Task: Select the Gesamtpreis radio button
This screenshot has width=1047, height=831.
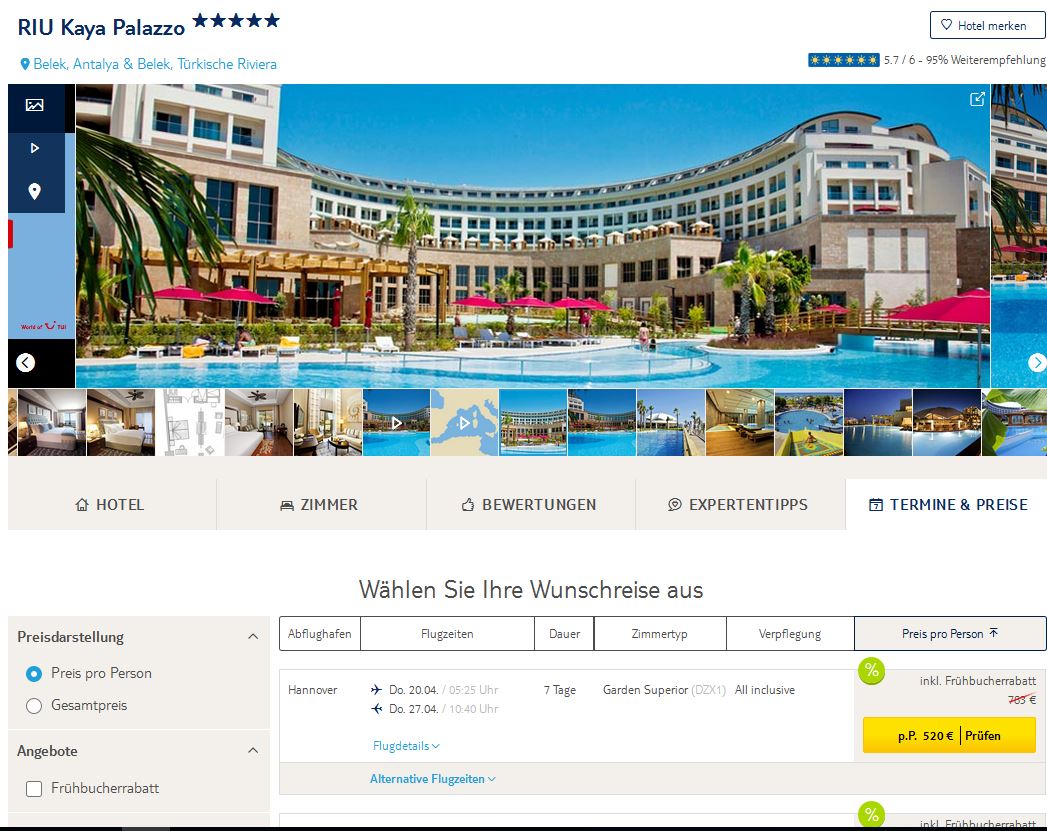Action: click(33, 706)
